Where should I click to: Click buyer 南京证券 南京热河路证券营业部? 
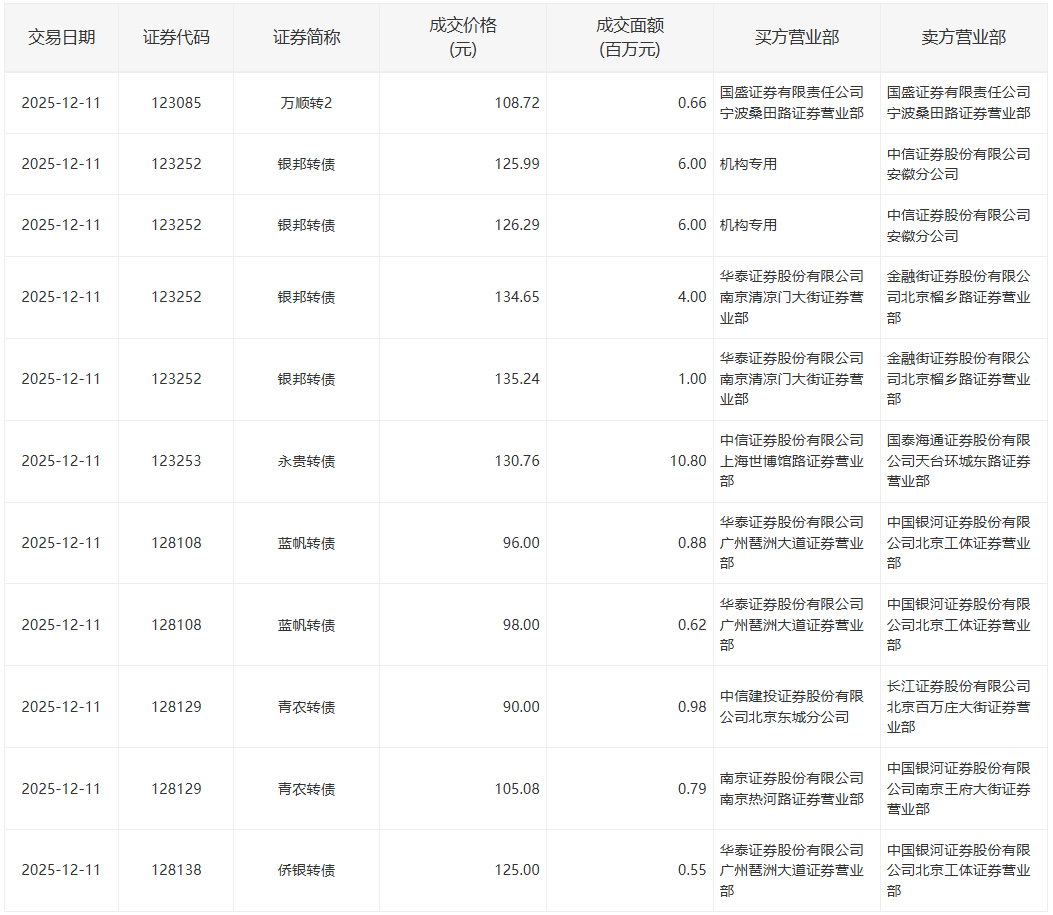pyautogui.click(x=791, y=788)
